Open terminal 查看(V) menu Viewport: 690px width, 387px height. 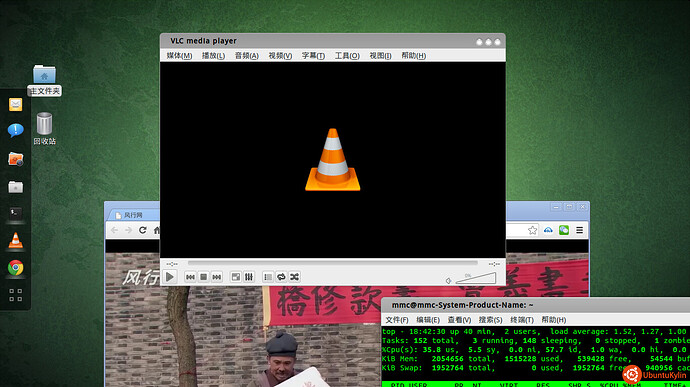[x=459, y=320]
